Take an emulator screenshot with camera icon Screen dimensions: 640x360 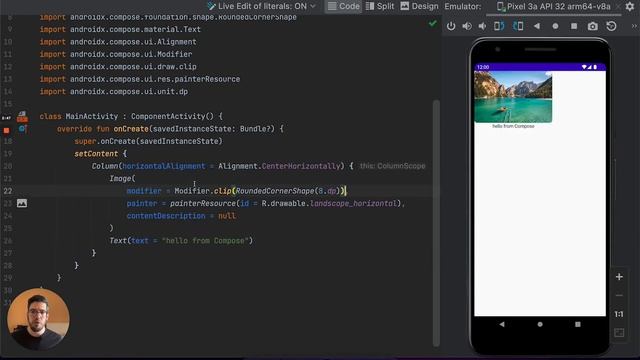point(593,26)
